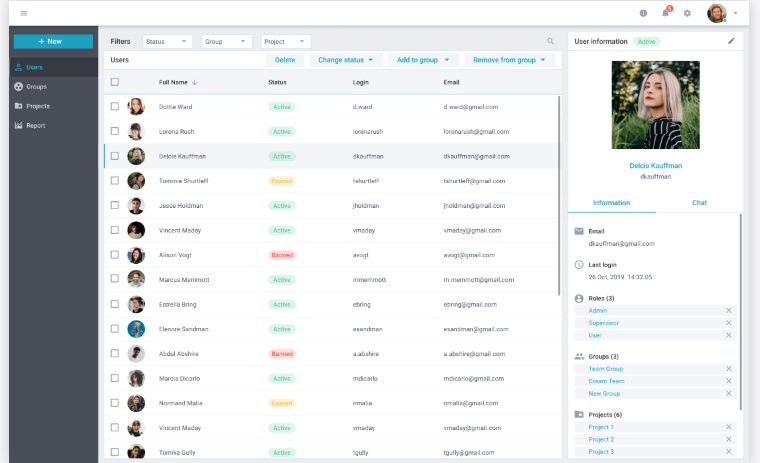Click the Email envelope icon
This screenshot has width=760, height=463.
pos(579,231)
